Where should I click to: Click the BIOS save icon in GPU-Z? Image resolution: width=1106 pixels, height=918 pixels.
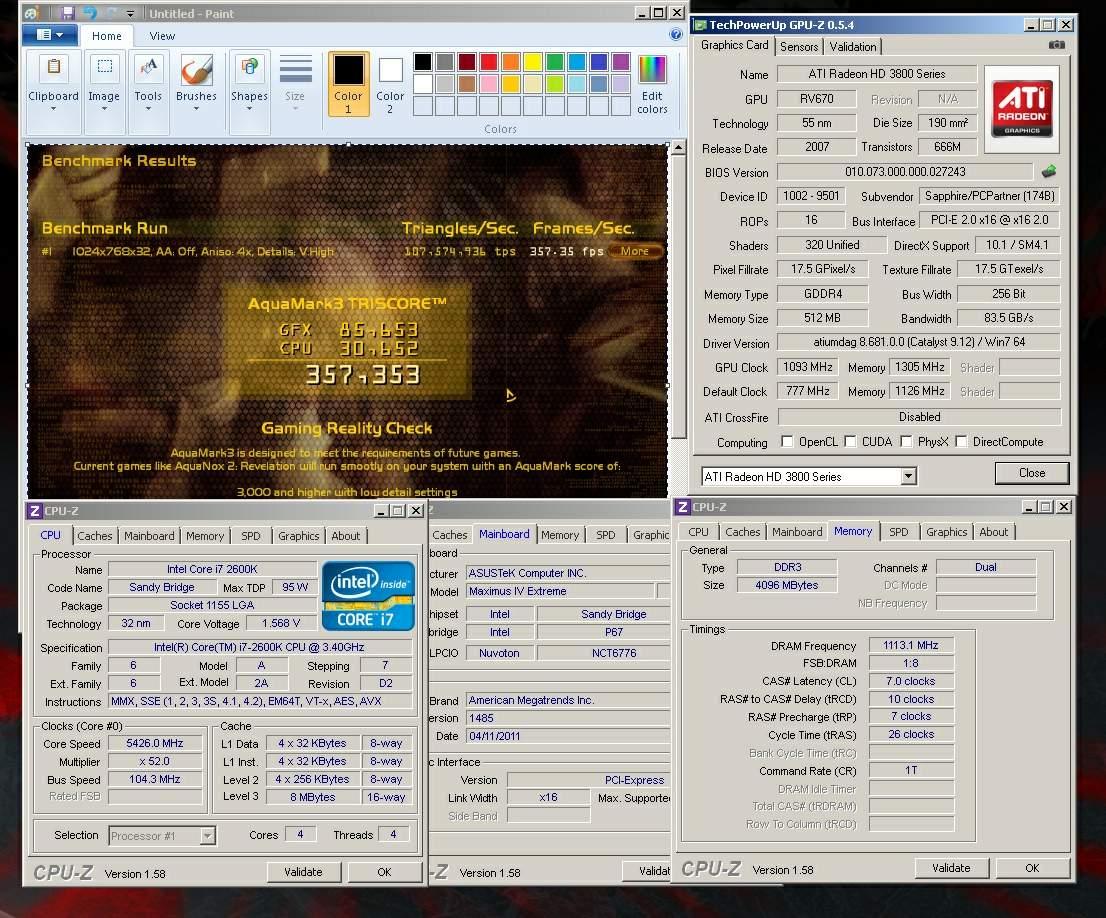pyautogui.click(x=1049, y=171)
